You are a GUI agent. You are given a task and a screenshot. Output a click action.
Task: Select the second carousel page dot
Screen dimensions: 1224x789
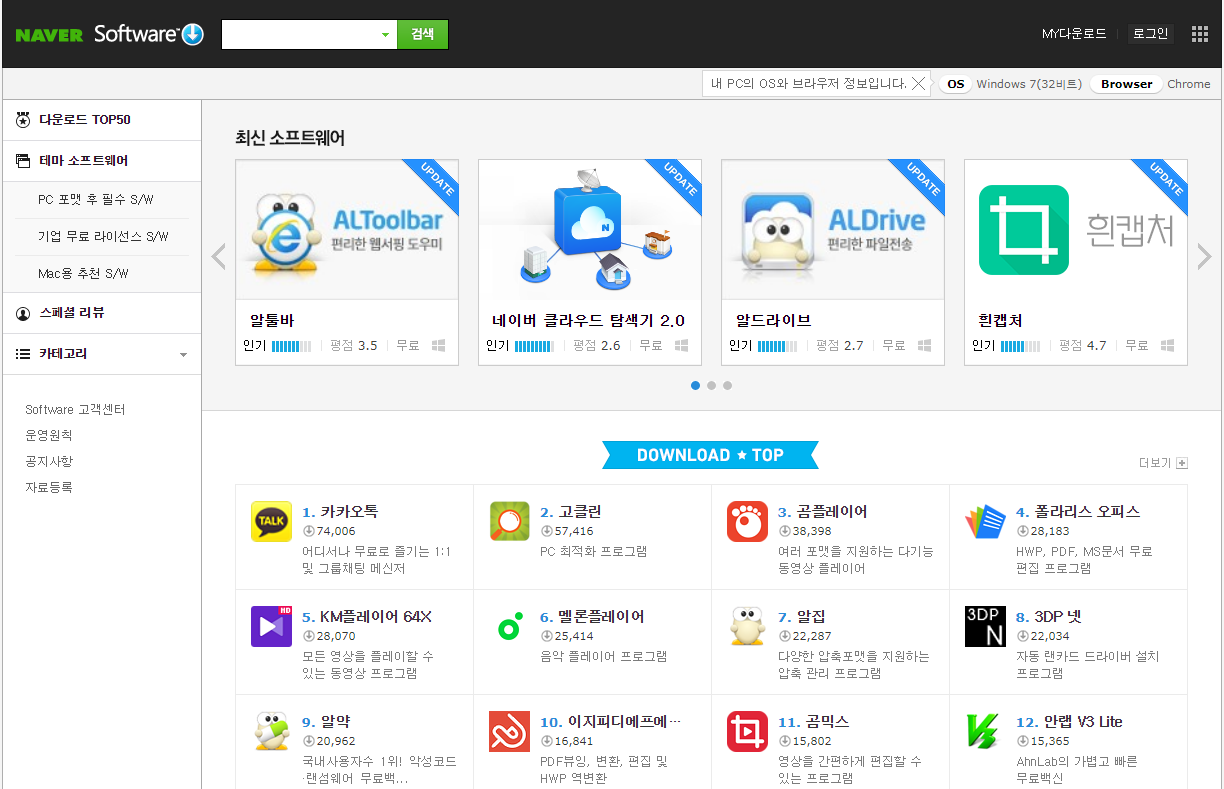click(711, 385)
